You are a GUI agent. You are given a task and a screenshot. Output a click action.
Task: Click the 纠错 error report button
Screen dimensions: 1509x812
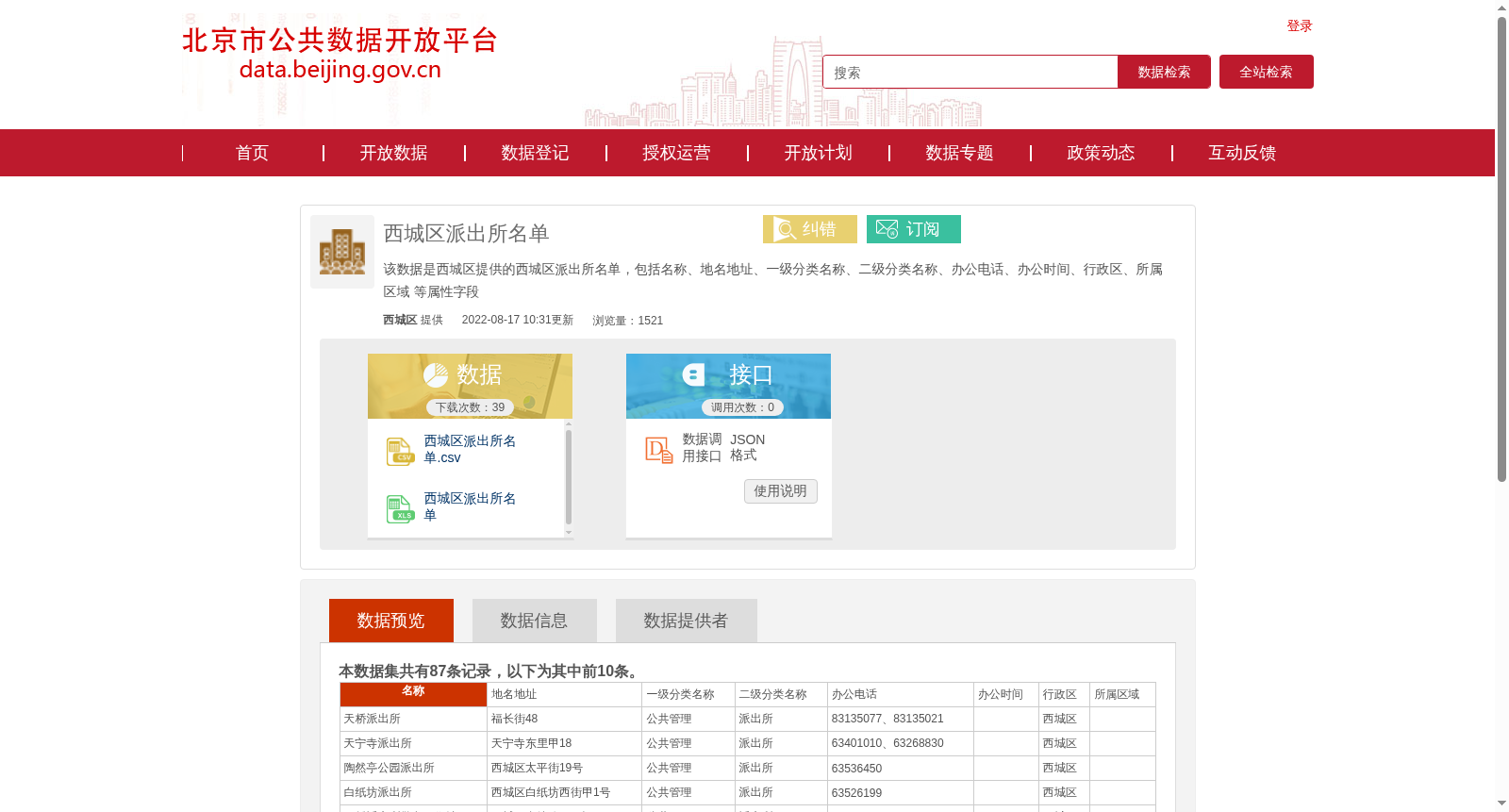(x=810, y=229)
